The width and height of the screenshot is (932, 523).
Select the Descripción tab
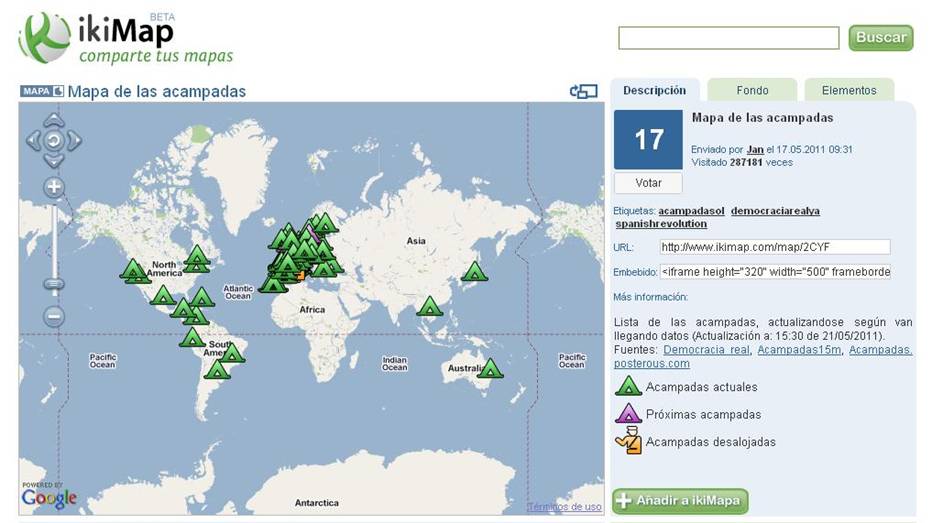point(654,90)
